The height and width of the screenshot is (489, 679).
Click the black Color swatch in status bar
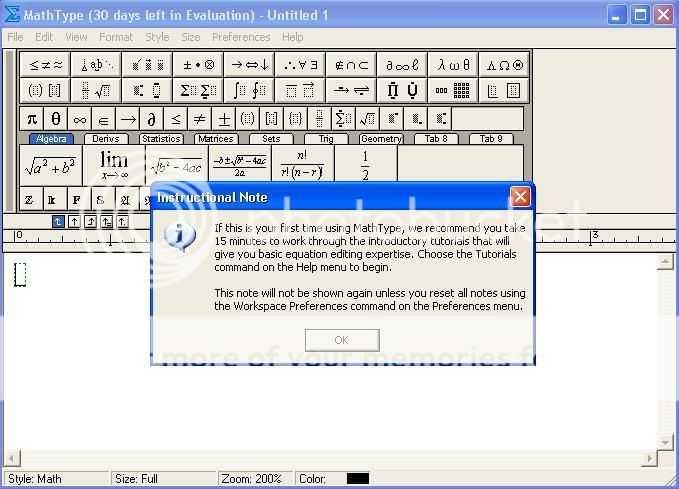click(358, 479)
